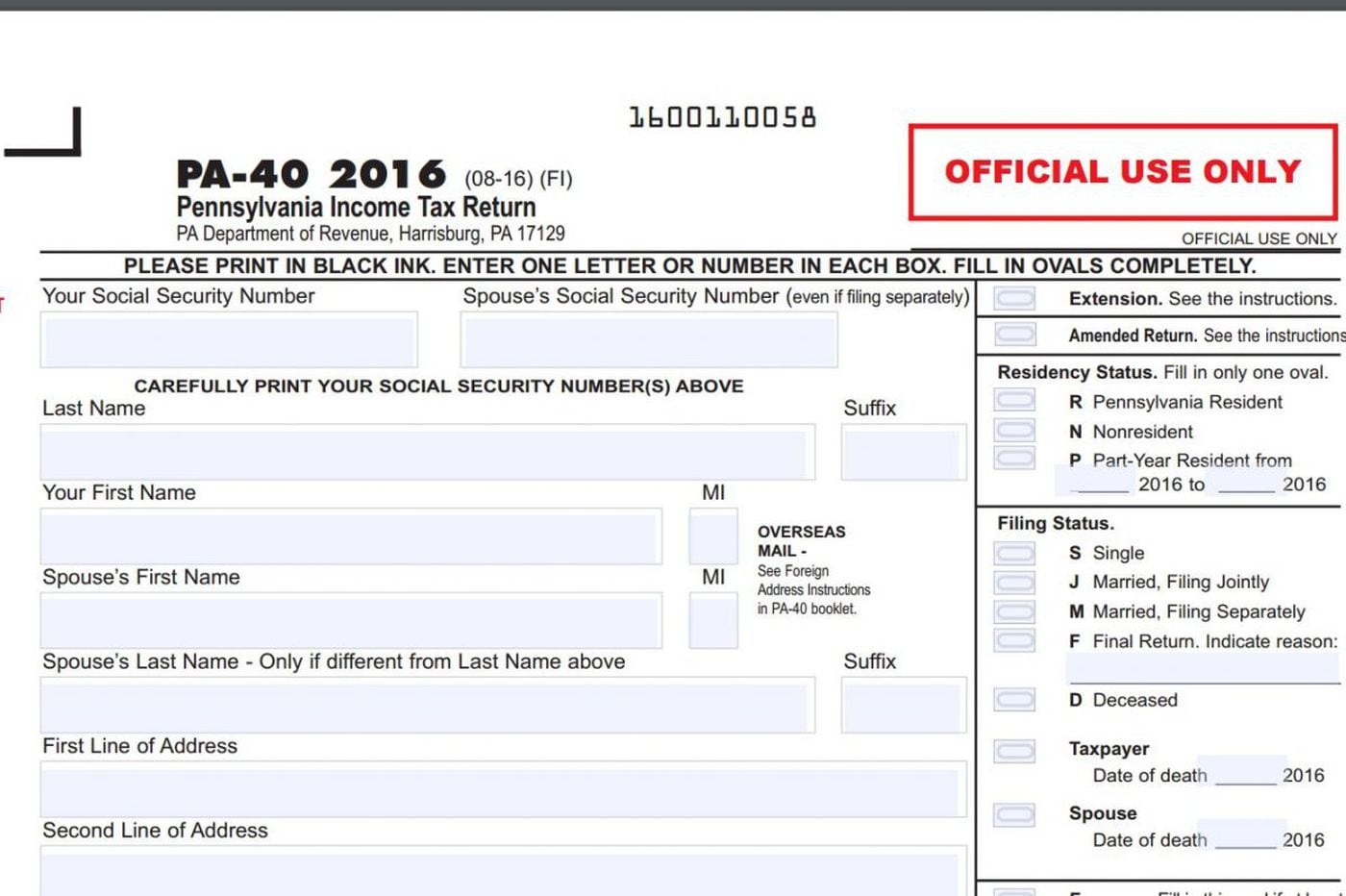Select the Last Name input box
This screenshot has width=1346, height=896.
click(427, 453)
